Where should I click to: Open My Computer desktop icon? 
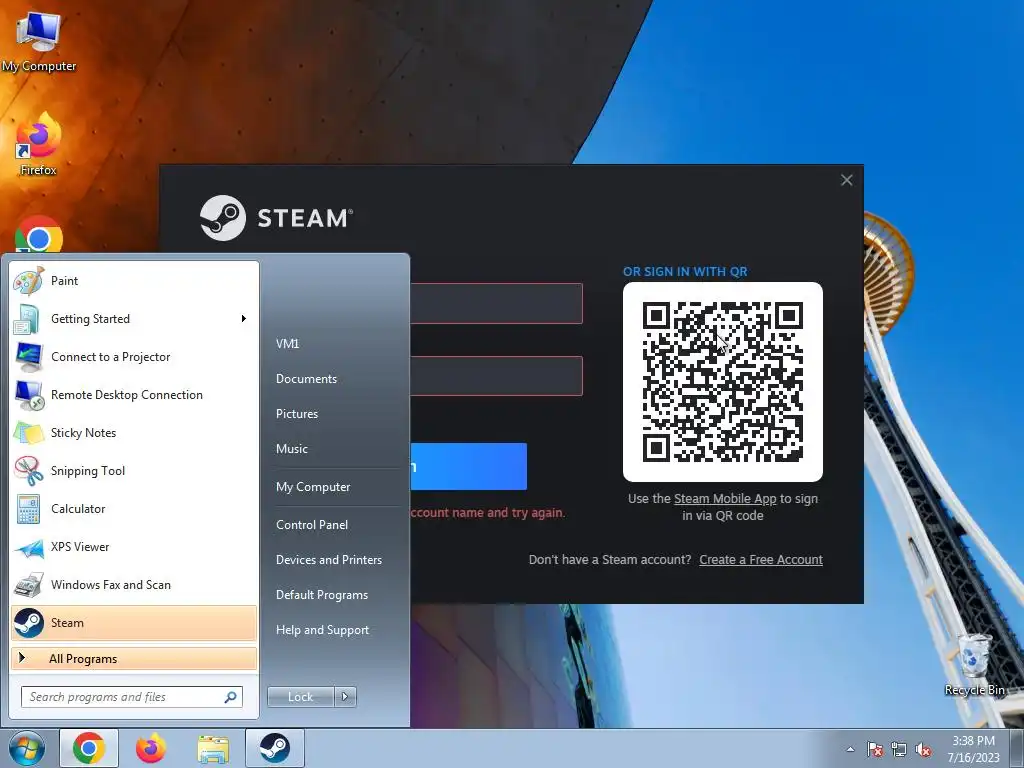click(x=39, y=40)
